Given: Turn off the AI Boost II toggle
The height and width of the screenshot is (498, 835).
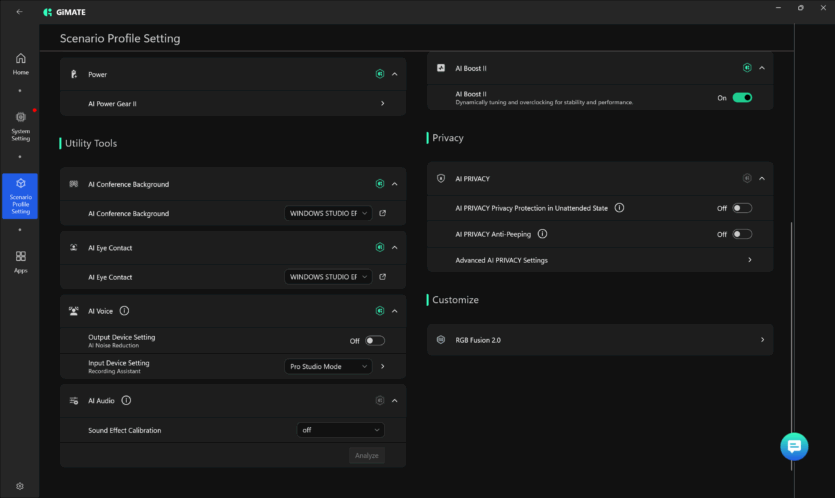Looking at the screenshot, I should click(741, 98).
